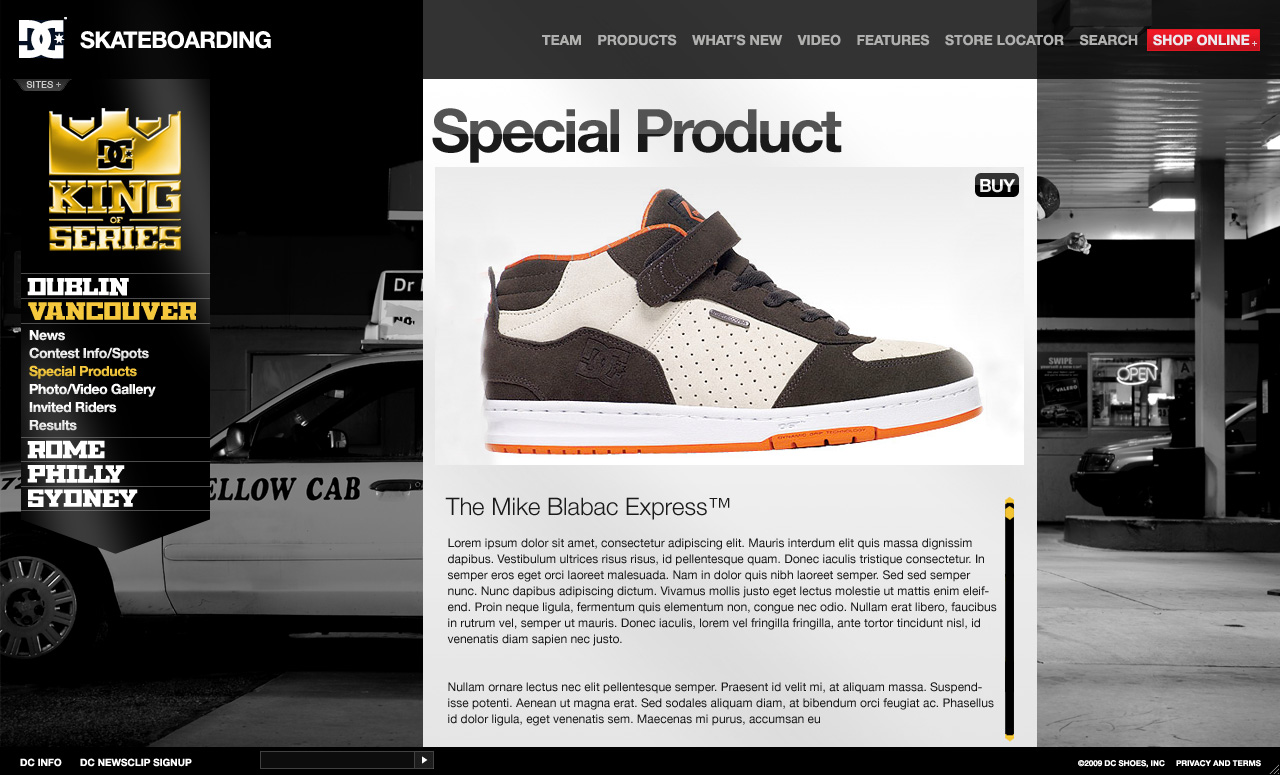The width and height of the screenshot is (1280, 775).
Task: Click the yellow scrollbar handle in description
Action: (1009, 512)
